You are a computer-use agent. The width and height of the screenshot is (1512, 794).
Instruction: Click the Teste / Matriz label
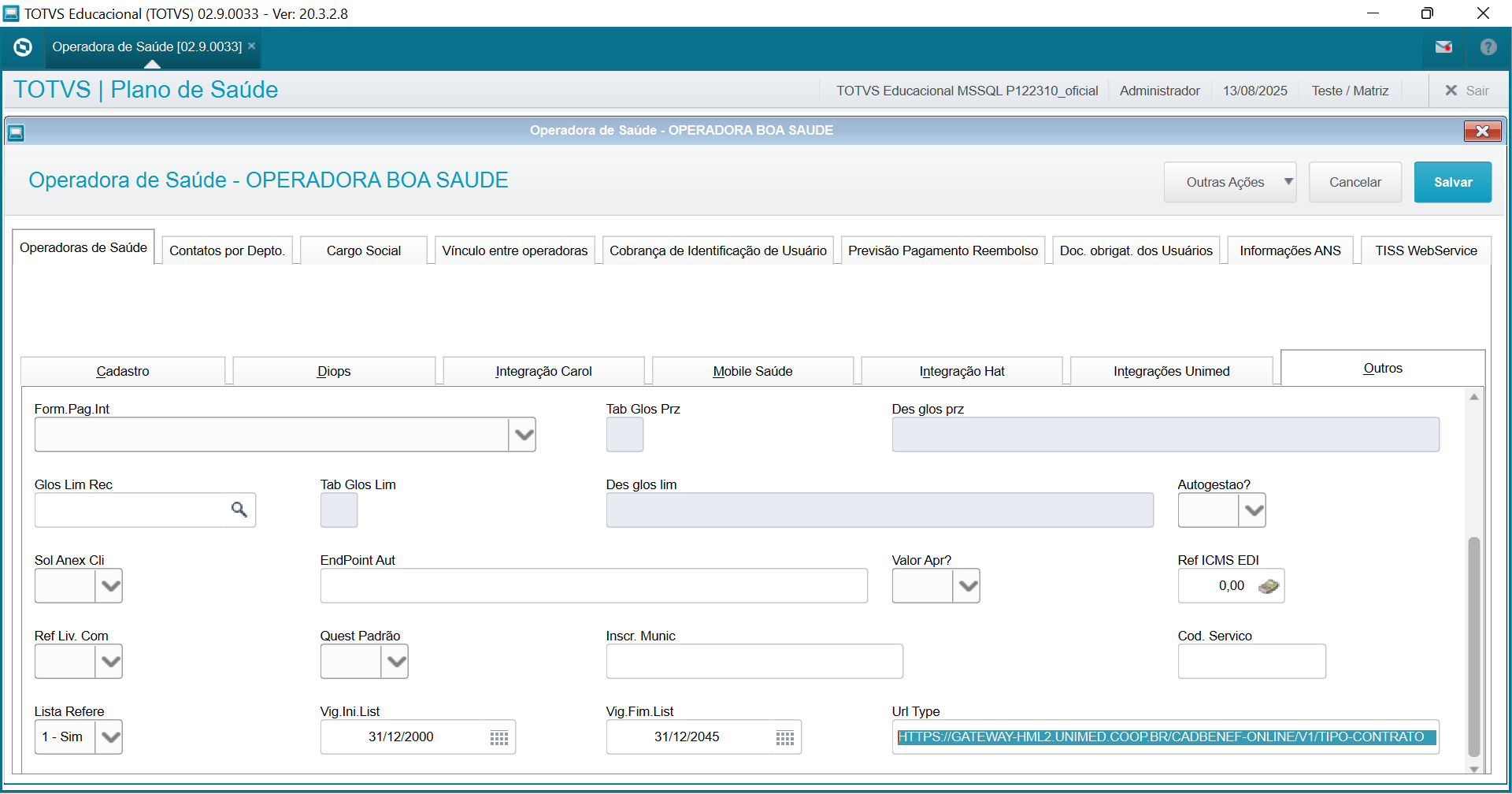point(1350,91)
